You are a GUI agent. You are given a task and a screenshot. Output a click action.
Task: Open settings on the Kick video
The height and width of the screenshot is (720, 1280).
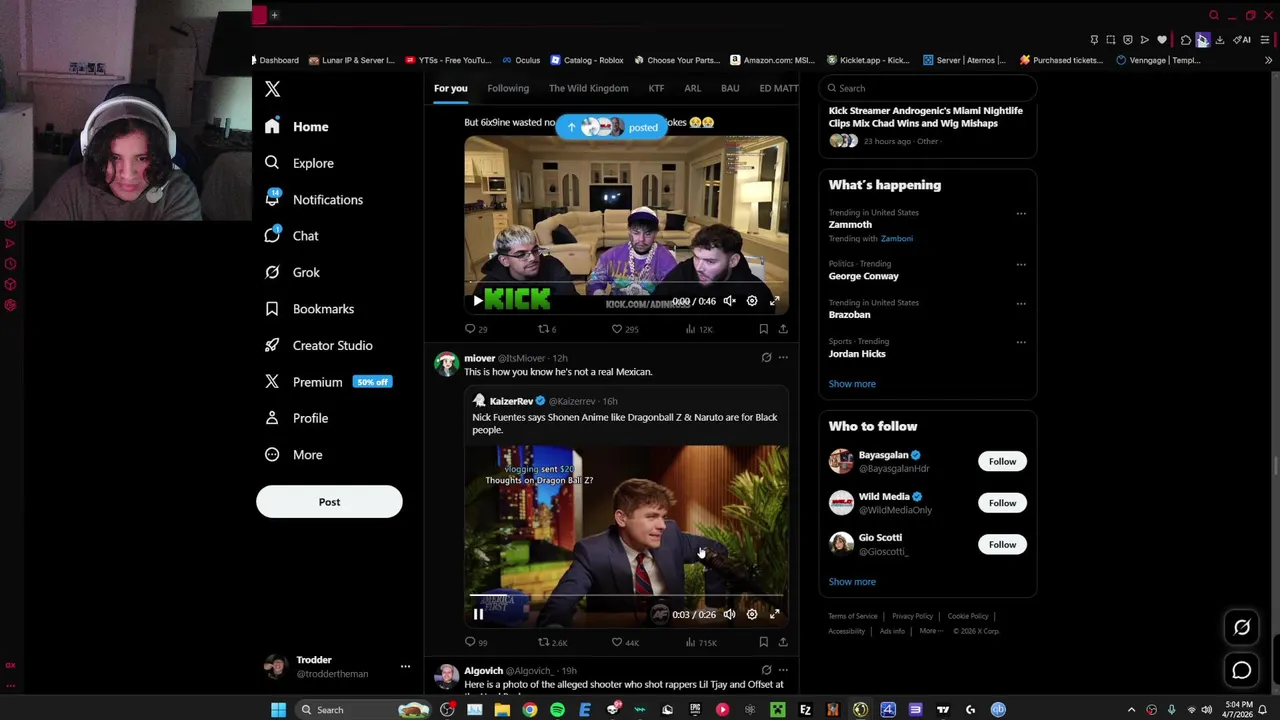point(752,301)
